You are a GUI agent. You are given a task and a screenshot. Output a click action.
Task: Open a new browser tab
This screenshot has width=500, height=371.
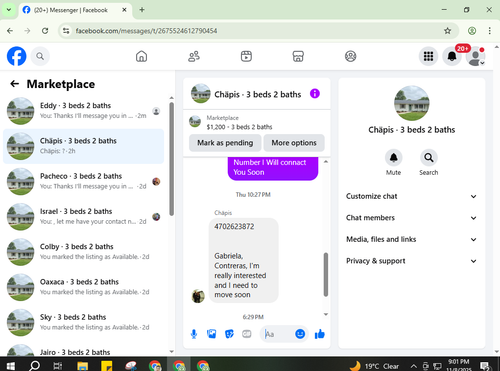142,10
